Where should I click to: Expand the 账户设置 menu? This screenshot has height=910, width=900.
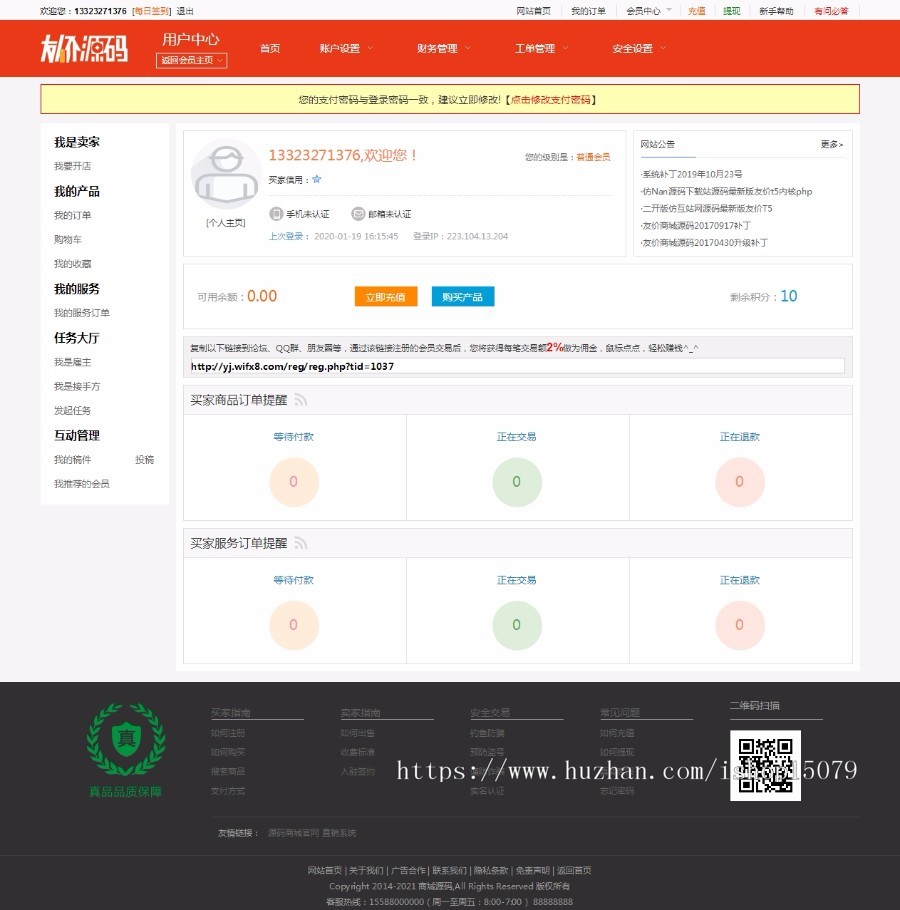(x=346, y=48)
